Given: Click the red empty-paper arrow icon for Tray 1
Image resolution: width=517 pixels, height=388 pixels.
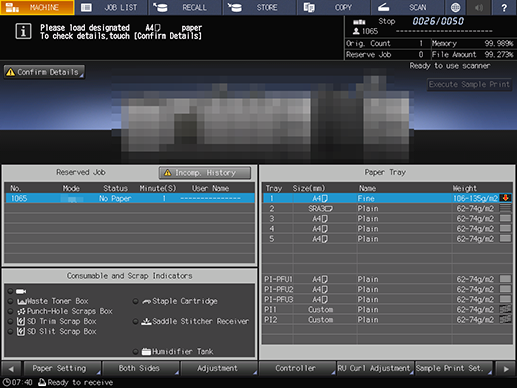Looking at the screenshot, I should [x=506, y=198].
